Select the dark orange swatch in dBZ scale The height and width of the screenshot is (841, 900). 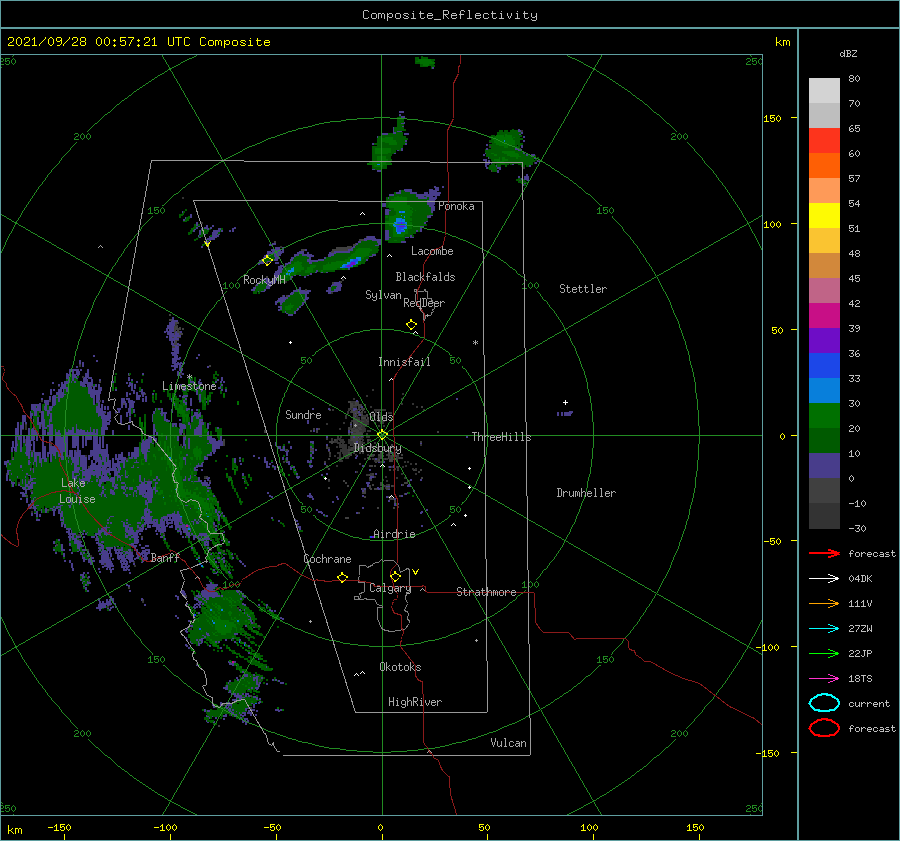824,165
